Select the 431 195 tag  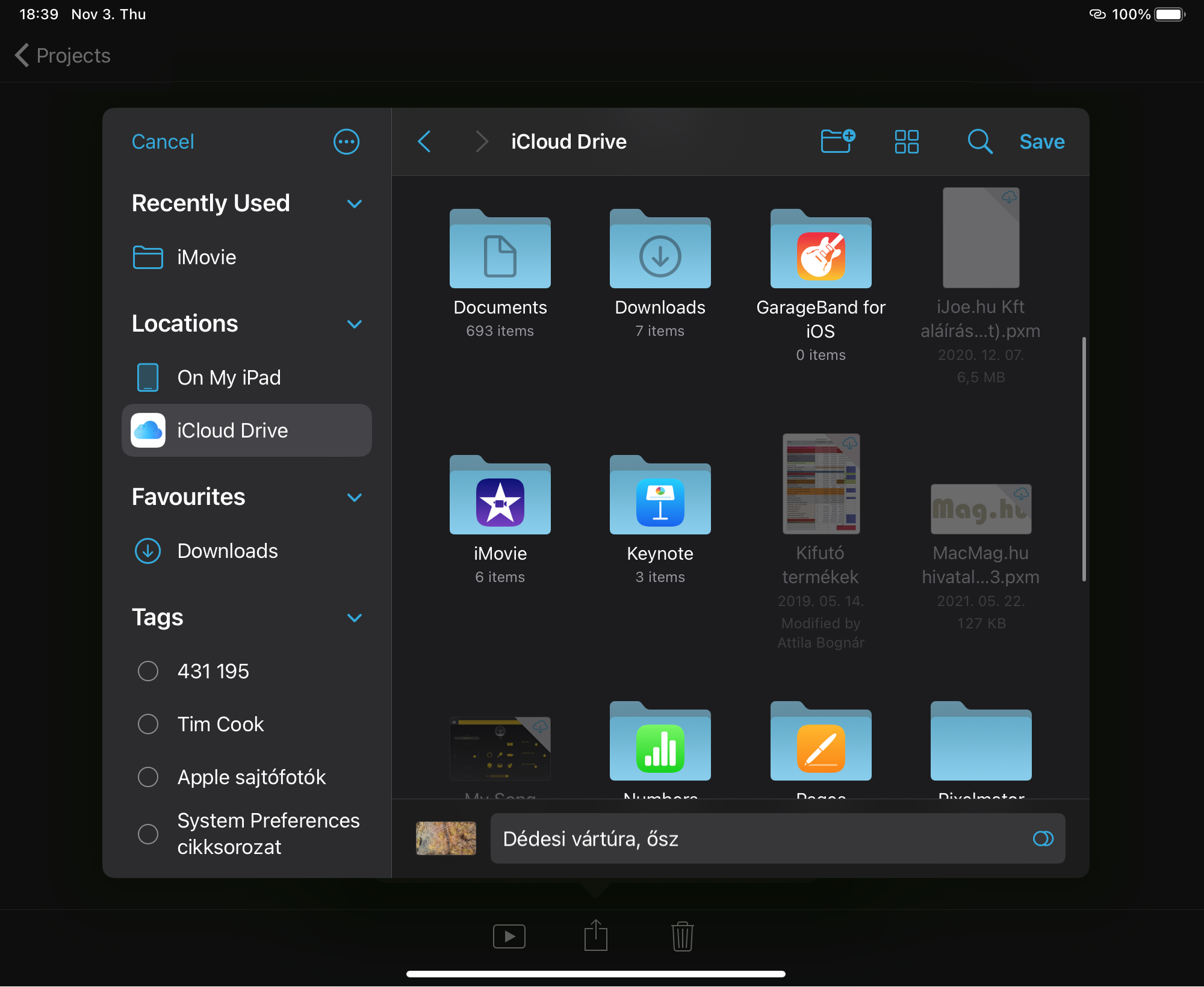click(247, 672)
